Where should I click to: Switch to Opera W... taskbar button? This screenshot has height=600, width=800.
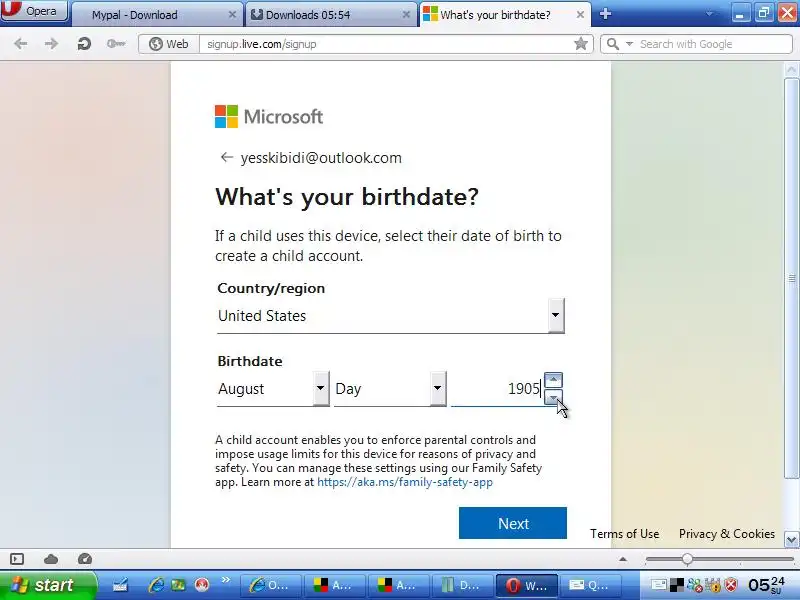tap(527, 585)
